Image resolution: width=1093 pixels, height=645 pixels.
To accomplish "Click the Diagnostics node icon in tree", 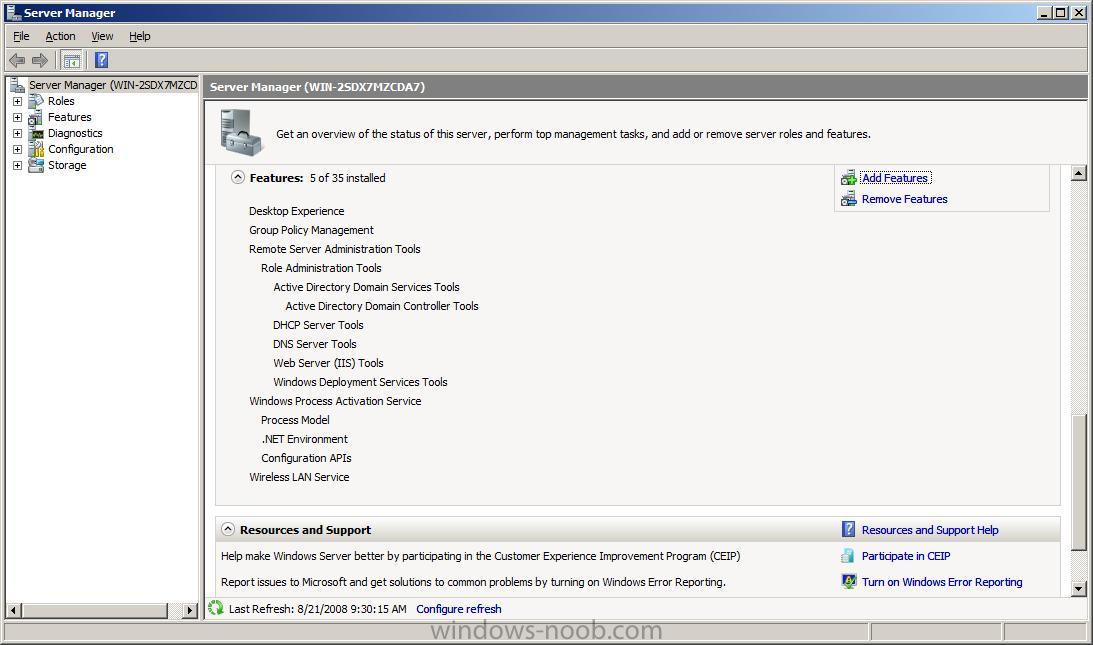I will 36,133.
